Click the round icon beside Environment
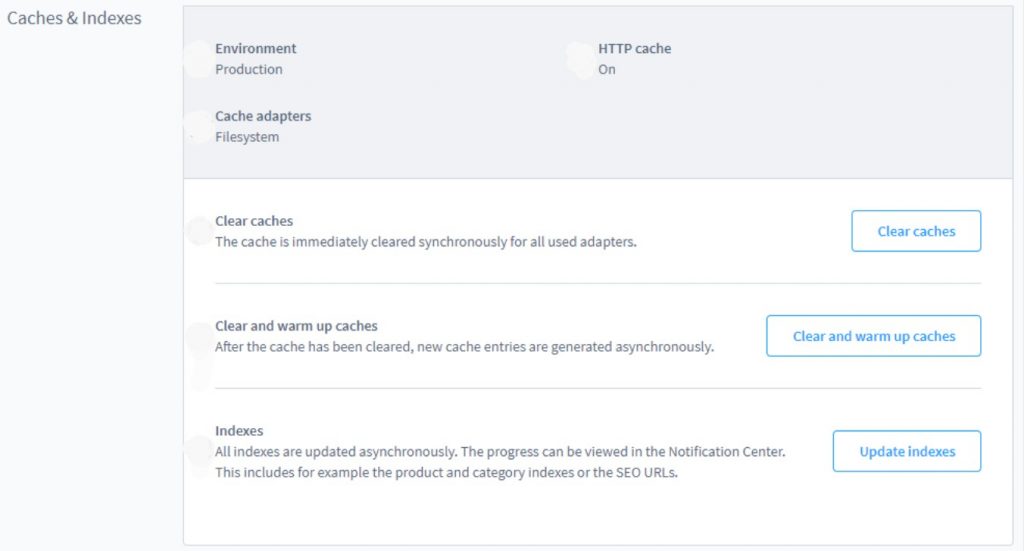The width and height of the screenshot is (1024, 551). [x=198, y=59]
